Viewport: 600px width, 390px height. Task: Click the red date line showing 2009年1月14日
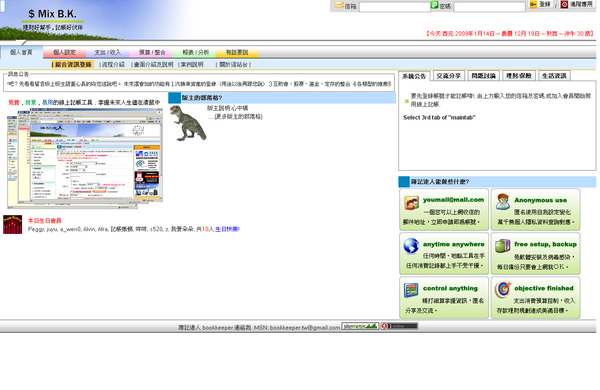coord(509,34)
